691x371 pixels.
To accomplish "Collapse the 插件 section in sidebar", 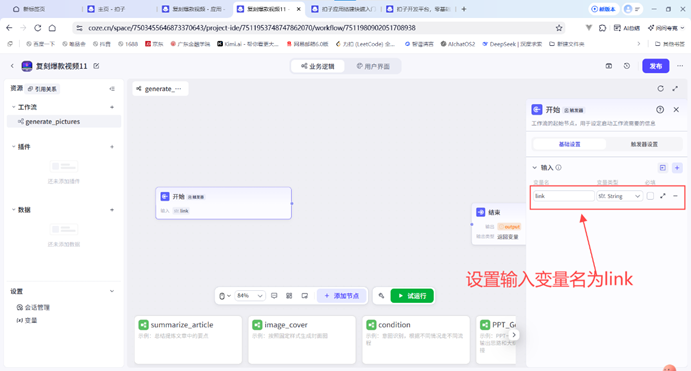I will tap(13, 147).
